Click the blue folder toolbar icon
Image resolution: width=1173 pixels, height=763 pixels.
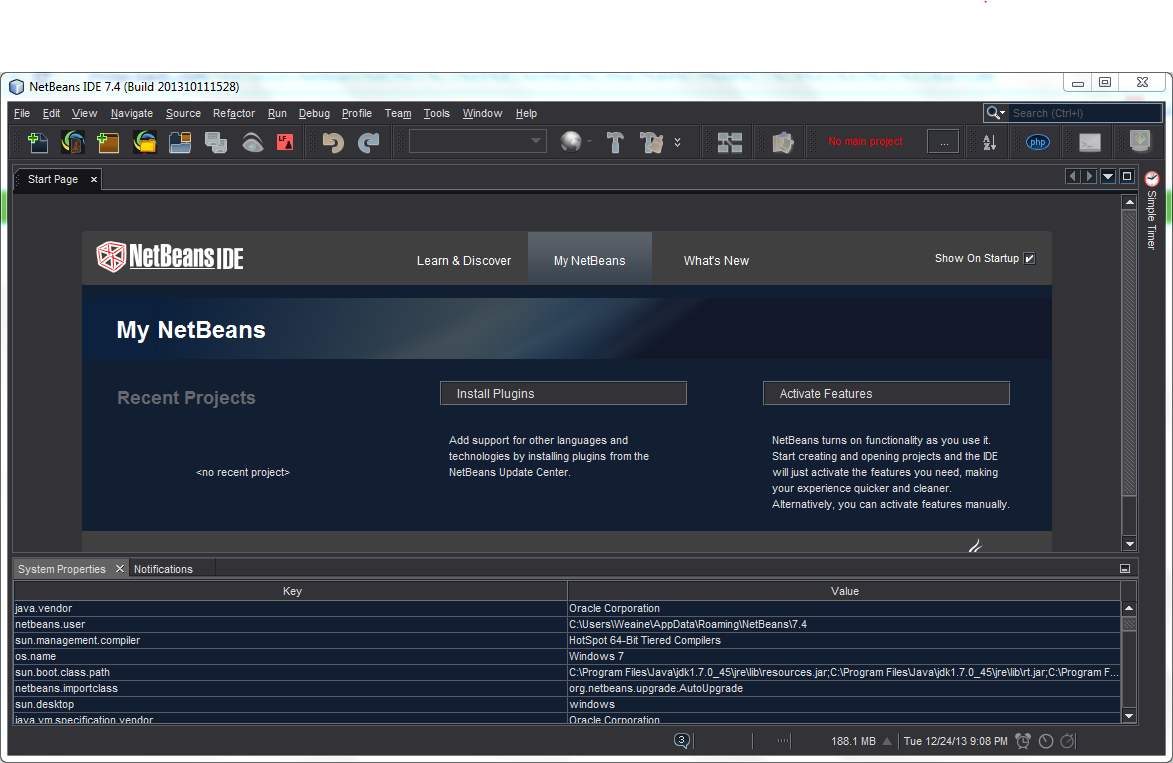click(180, 141)
